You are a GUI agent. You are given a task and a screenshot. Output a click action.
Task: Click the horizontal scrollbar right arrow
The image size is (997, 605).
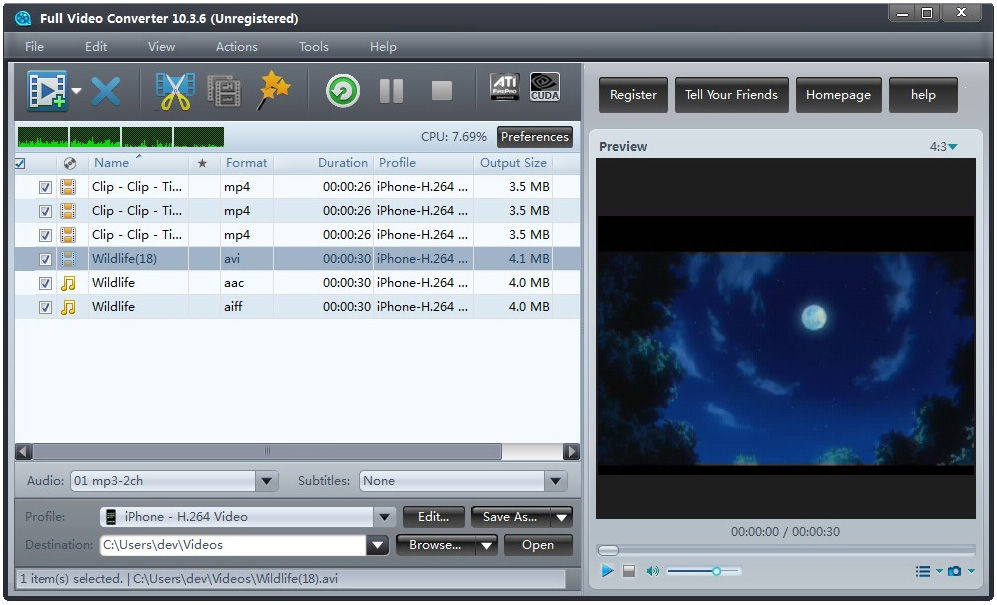pyautogui.click(x=571, y=452)
